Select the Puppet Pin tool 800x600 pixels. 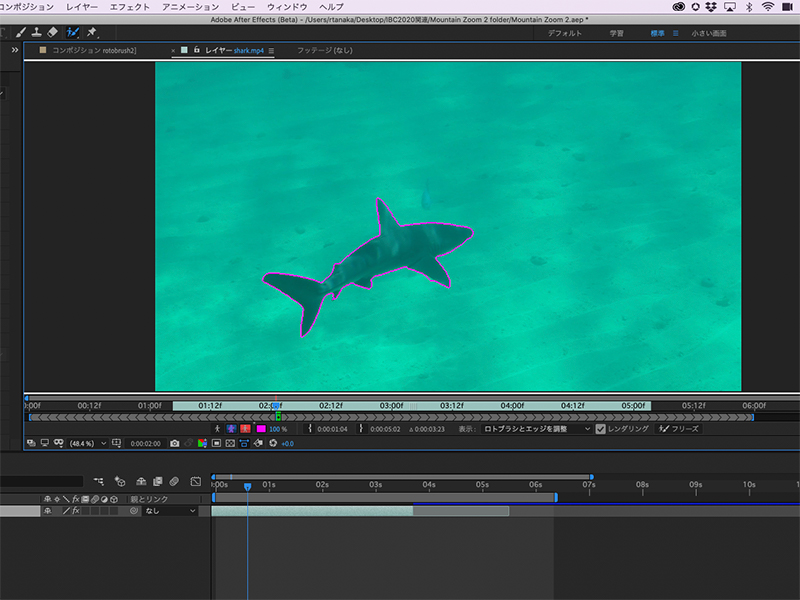pyautogui.click(x=91, y=33)
